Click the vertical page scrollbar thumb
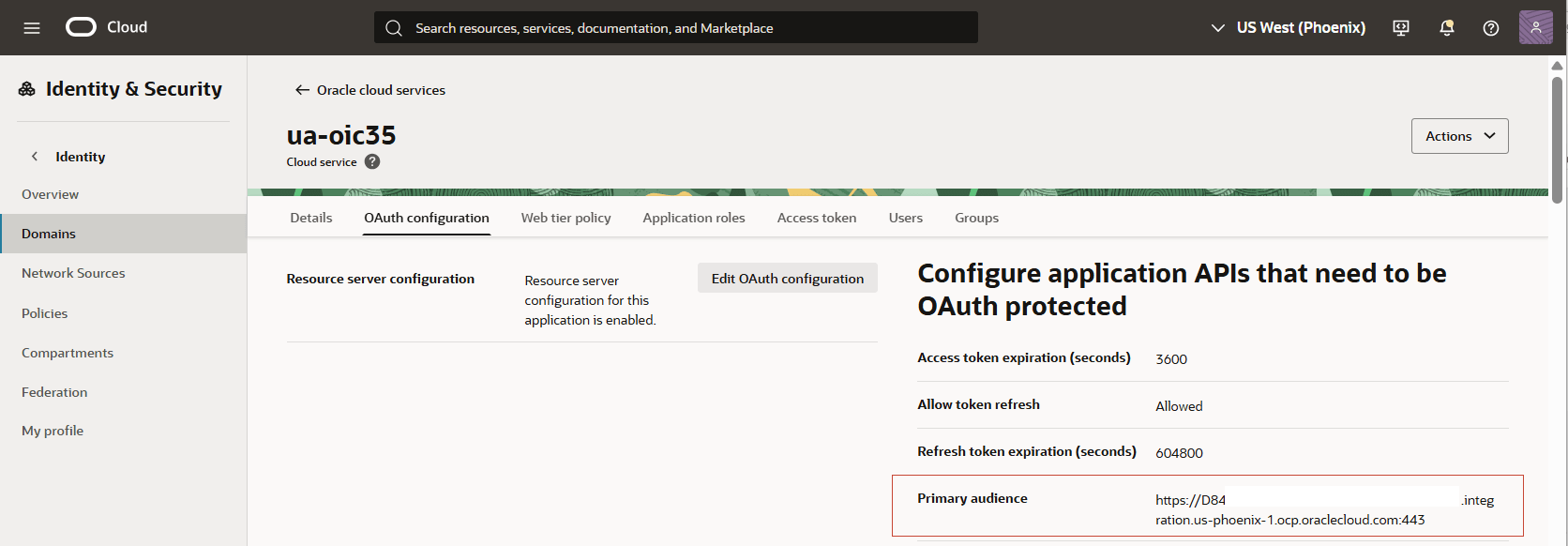 coord(1558,141)
